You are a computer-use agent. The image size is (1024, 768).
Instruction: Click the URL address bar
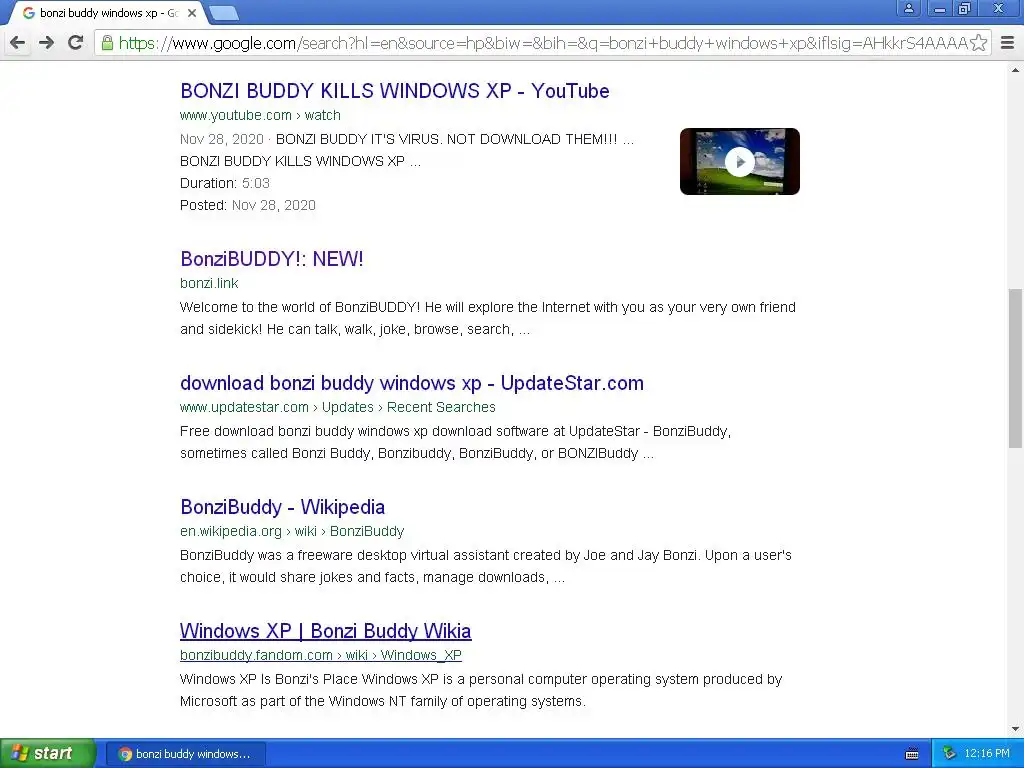[x=542, y=43]
